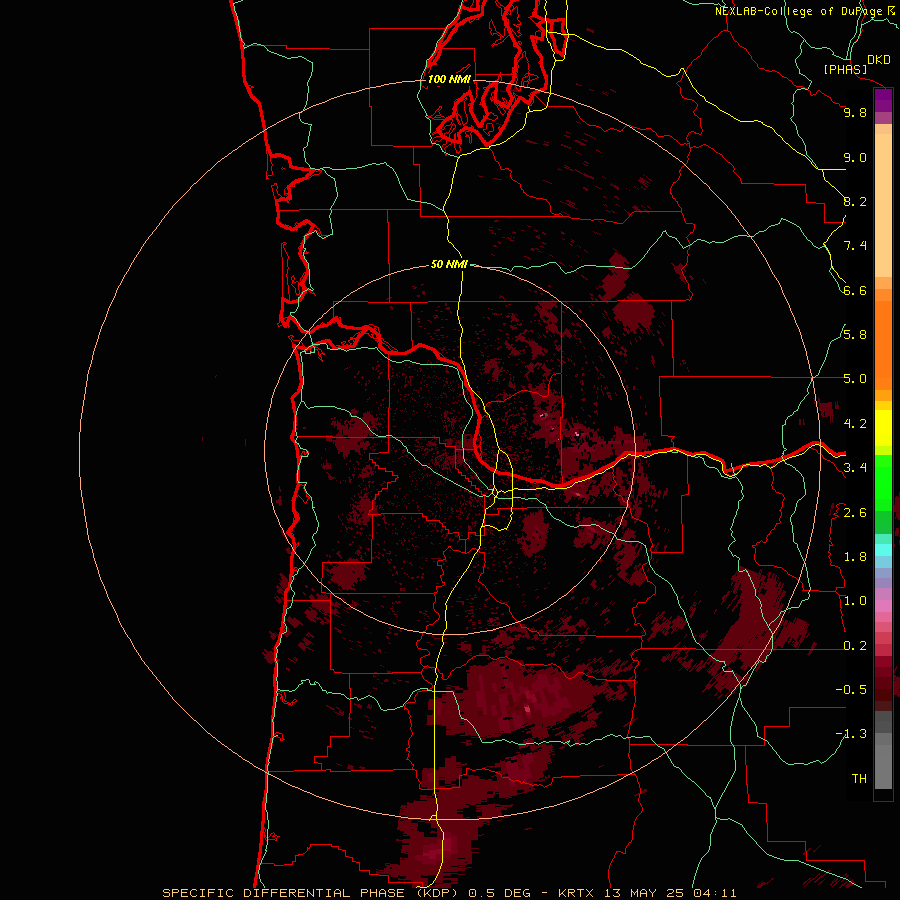
Task: Click the 9.8 value on the legend
Action: (855, 112)
